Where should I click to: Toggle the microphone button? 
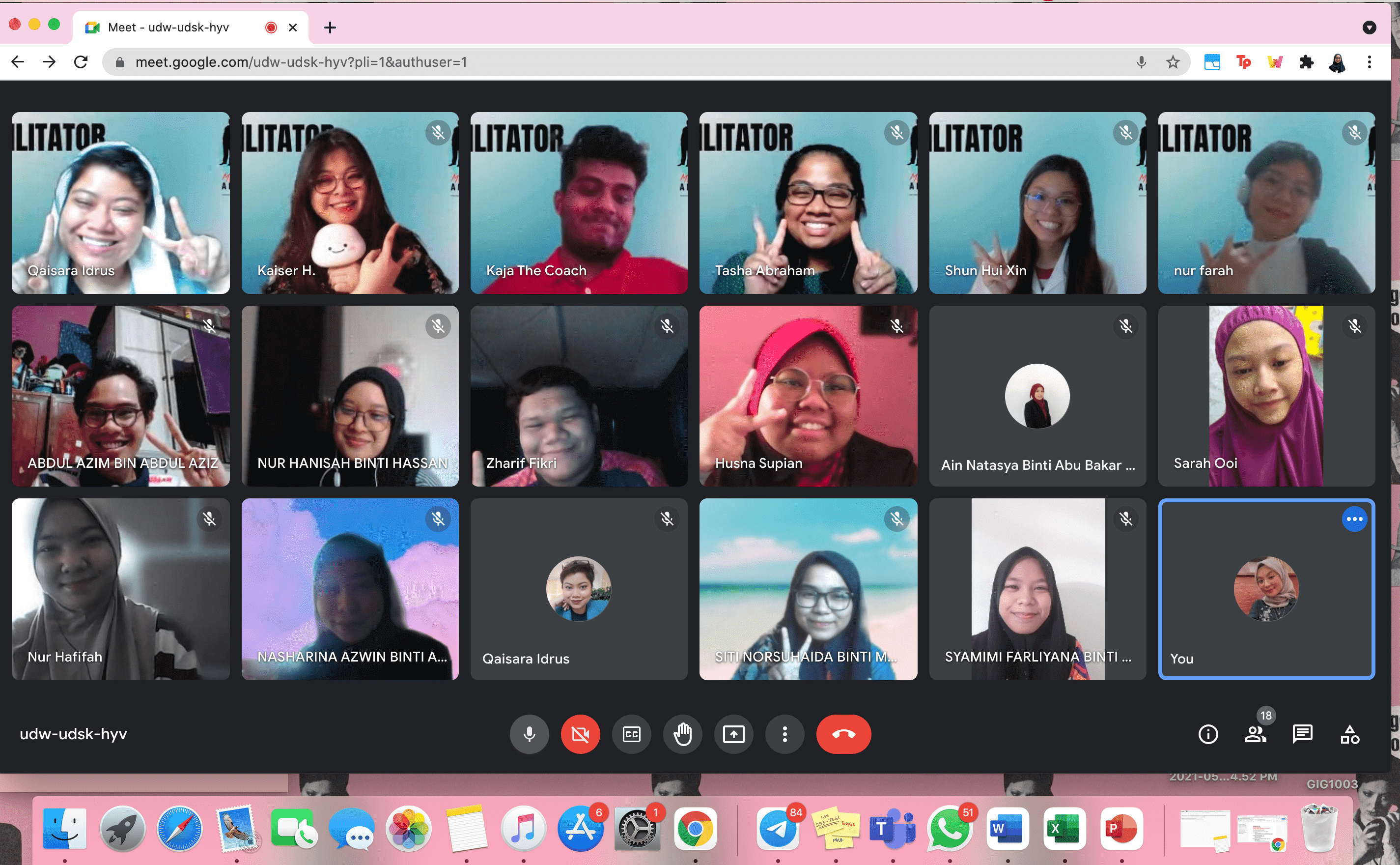pos(530,734)
